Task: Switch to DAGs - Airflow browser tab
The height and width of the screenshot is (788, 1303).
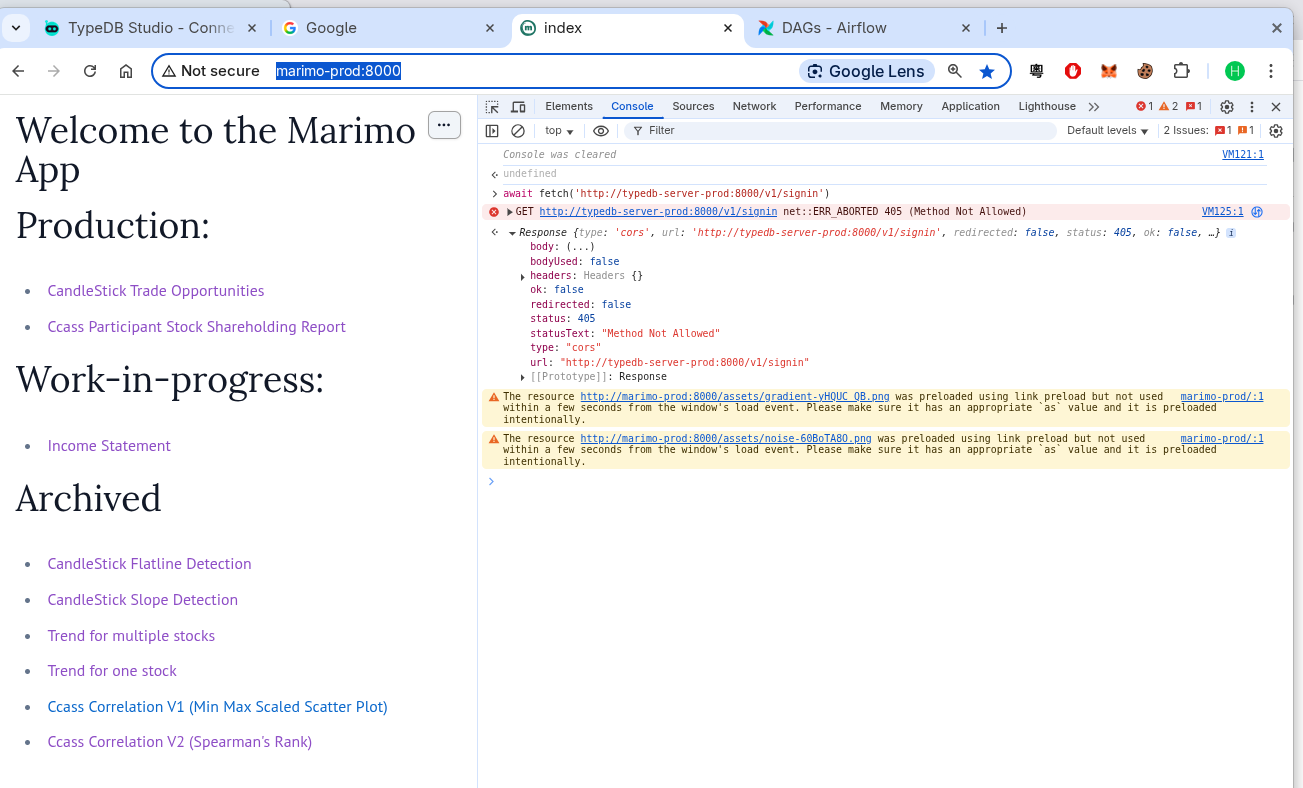Action: point(863,28)
